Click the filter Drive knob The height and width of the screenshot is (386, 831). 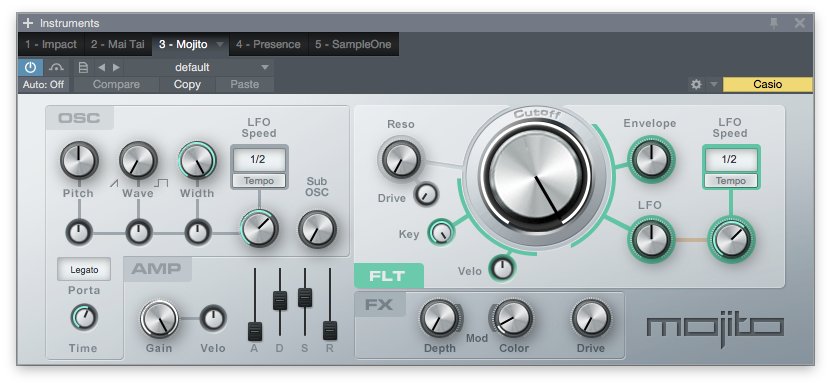click(426, 195)
